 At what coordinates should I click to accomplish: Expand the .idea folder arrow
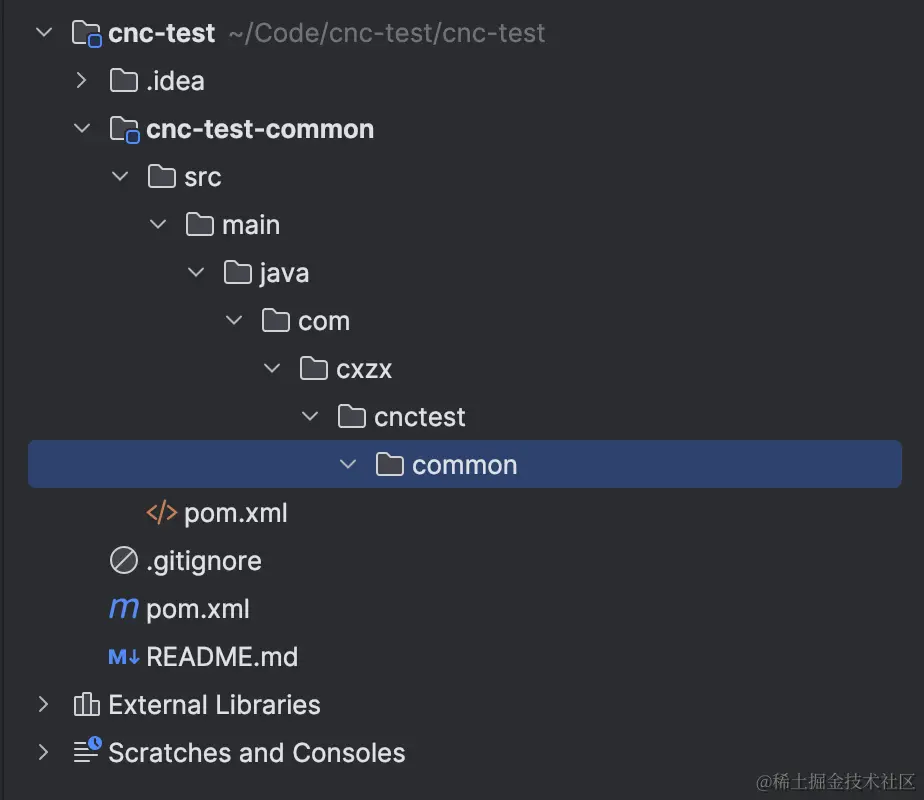point(82,81)
